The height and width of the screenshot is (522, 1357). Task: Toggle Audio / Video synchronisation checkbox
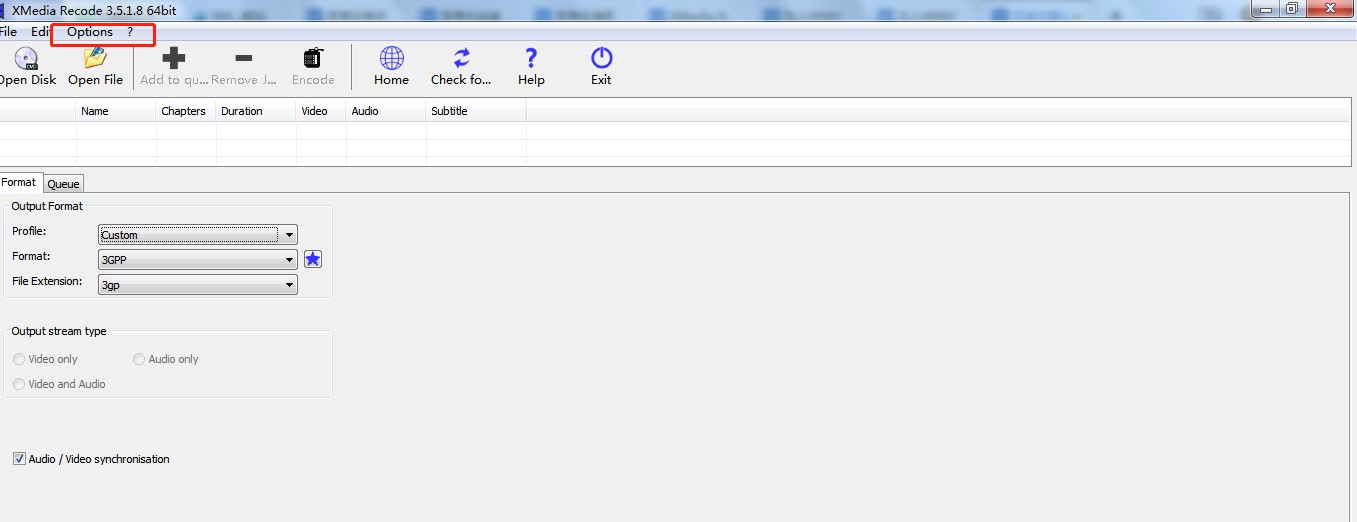[19, 459]
